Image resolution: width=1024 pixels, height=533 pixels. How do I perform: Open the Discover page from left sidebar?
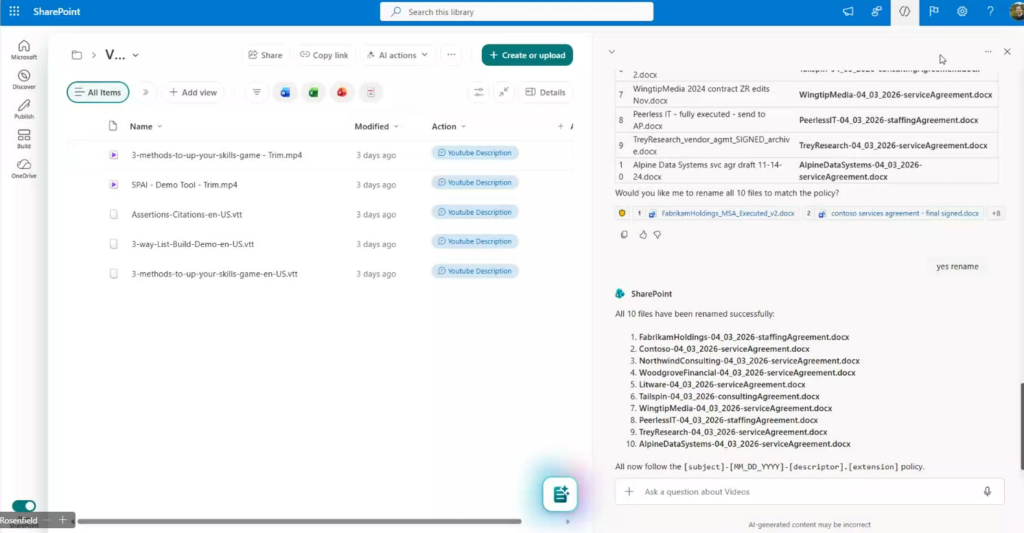pyautogui.click(x=24, y=79)
